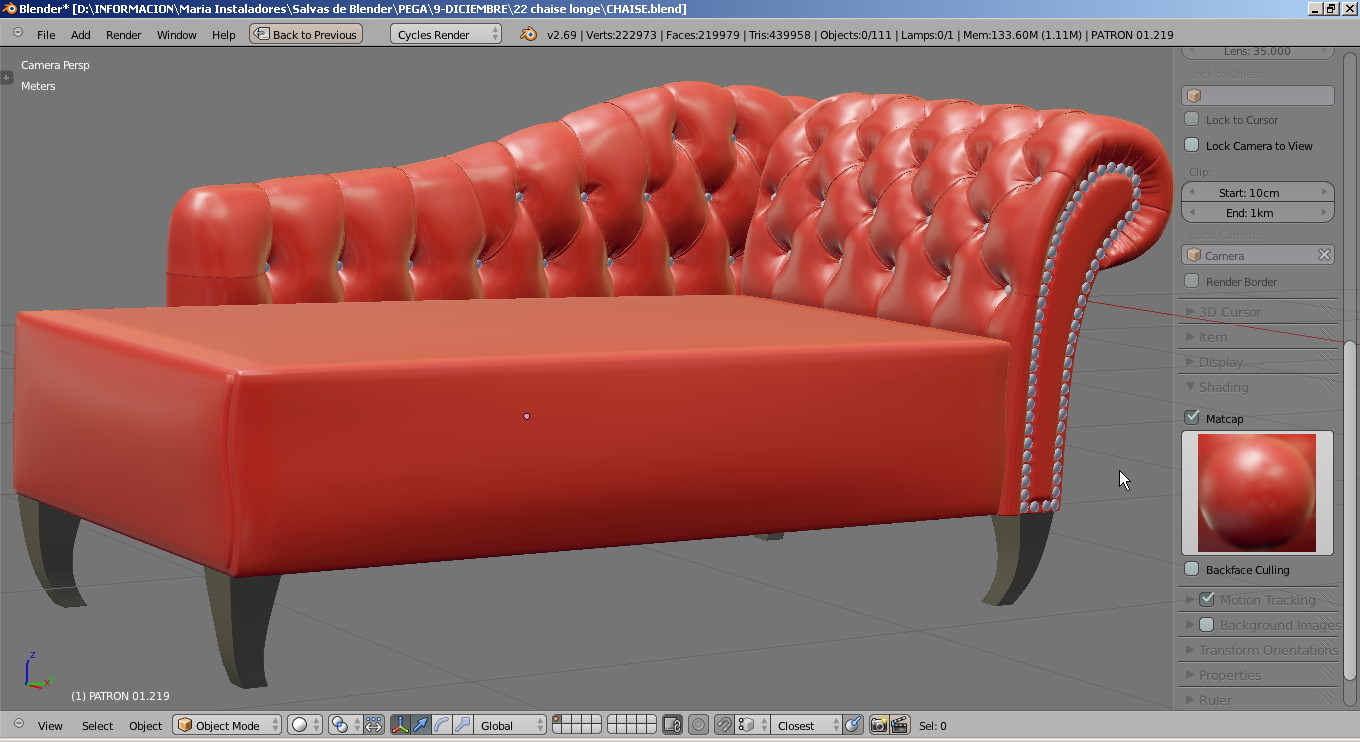Open the Help menu

point(224,34)
